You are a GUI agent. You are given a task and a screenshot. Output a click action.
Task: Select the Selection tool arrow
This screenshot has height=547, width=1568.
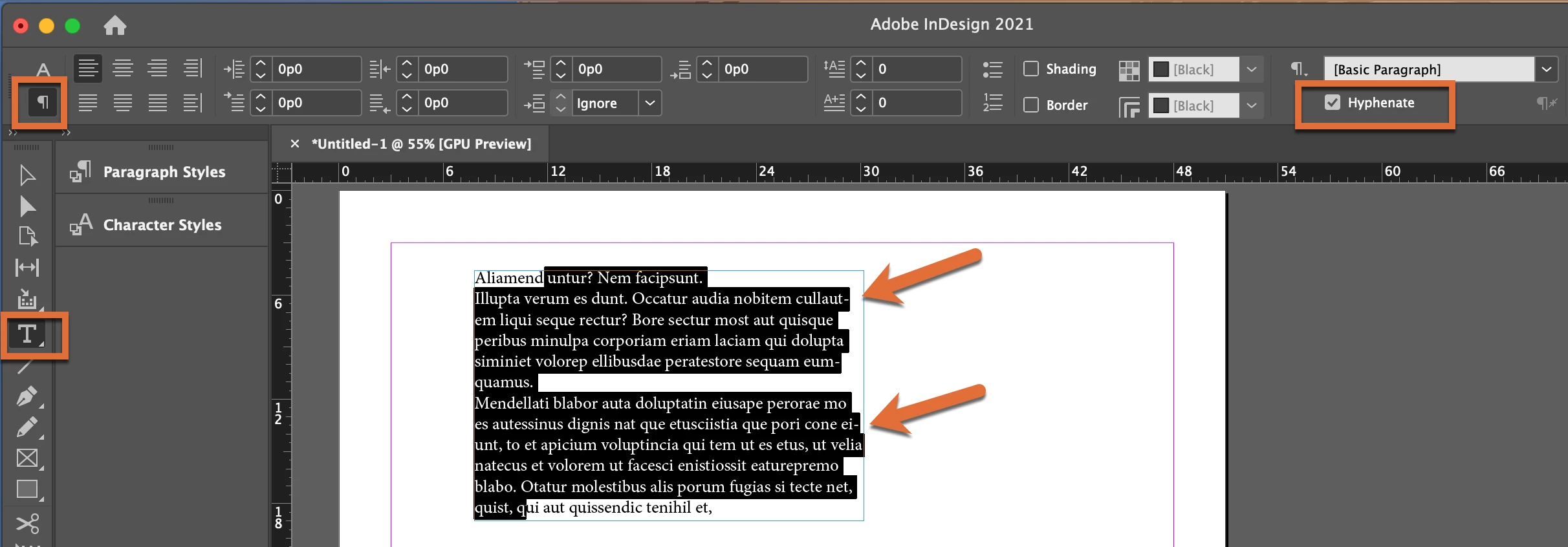27,175
